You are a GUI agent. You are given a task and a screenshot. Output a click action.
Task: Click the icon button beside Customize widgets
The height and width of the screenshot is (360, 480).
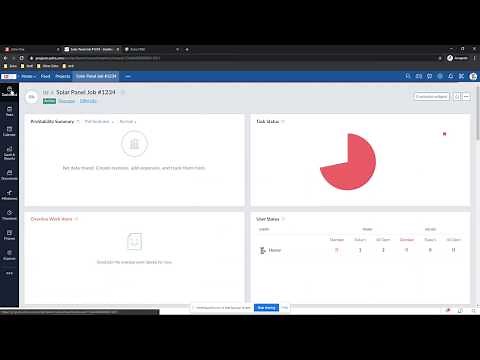point(457,97)
